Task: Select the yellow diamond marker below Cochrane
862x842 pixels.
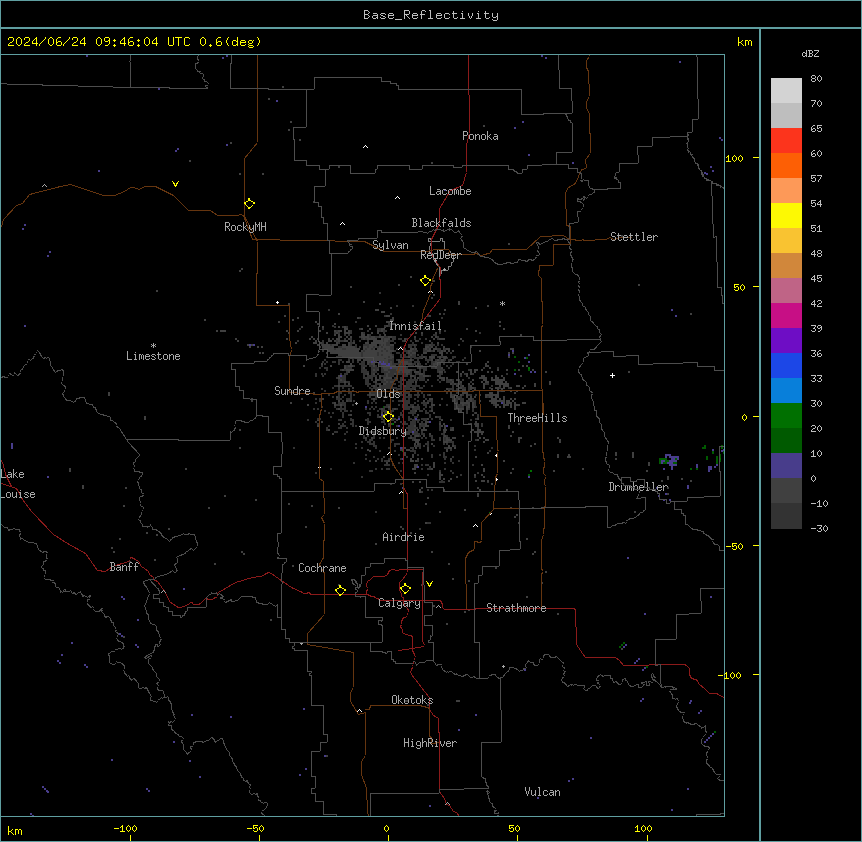Action: point(340,590)
